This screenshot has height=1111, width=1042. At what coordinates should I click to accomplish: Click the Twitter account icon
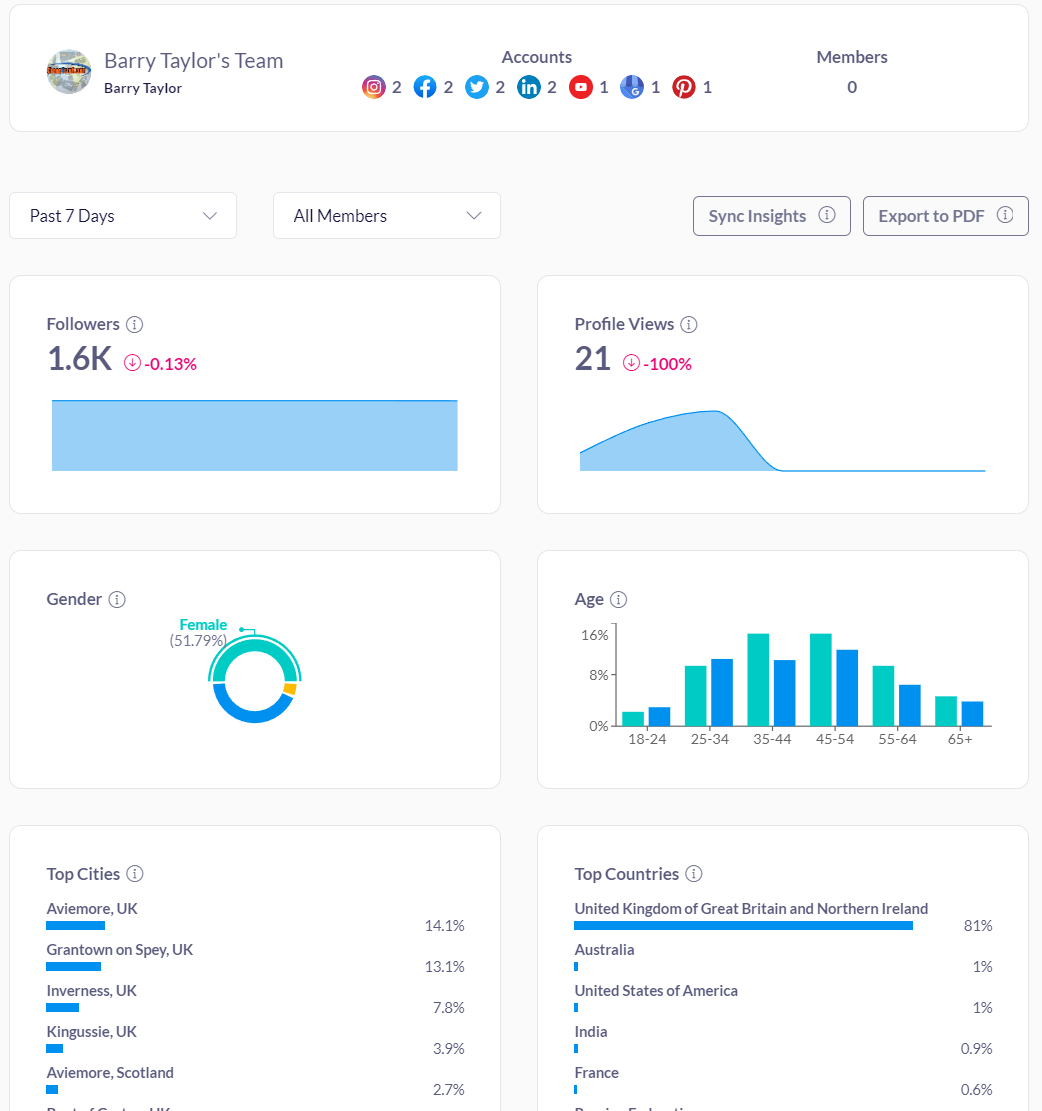pyautogui.click(x=477, y=87)
